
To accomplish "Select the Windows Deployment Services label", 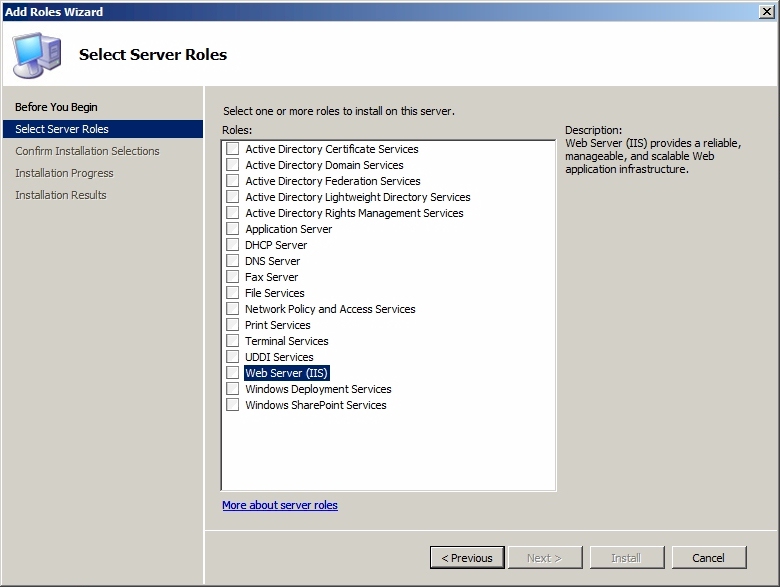I will point(318,389).
